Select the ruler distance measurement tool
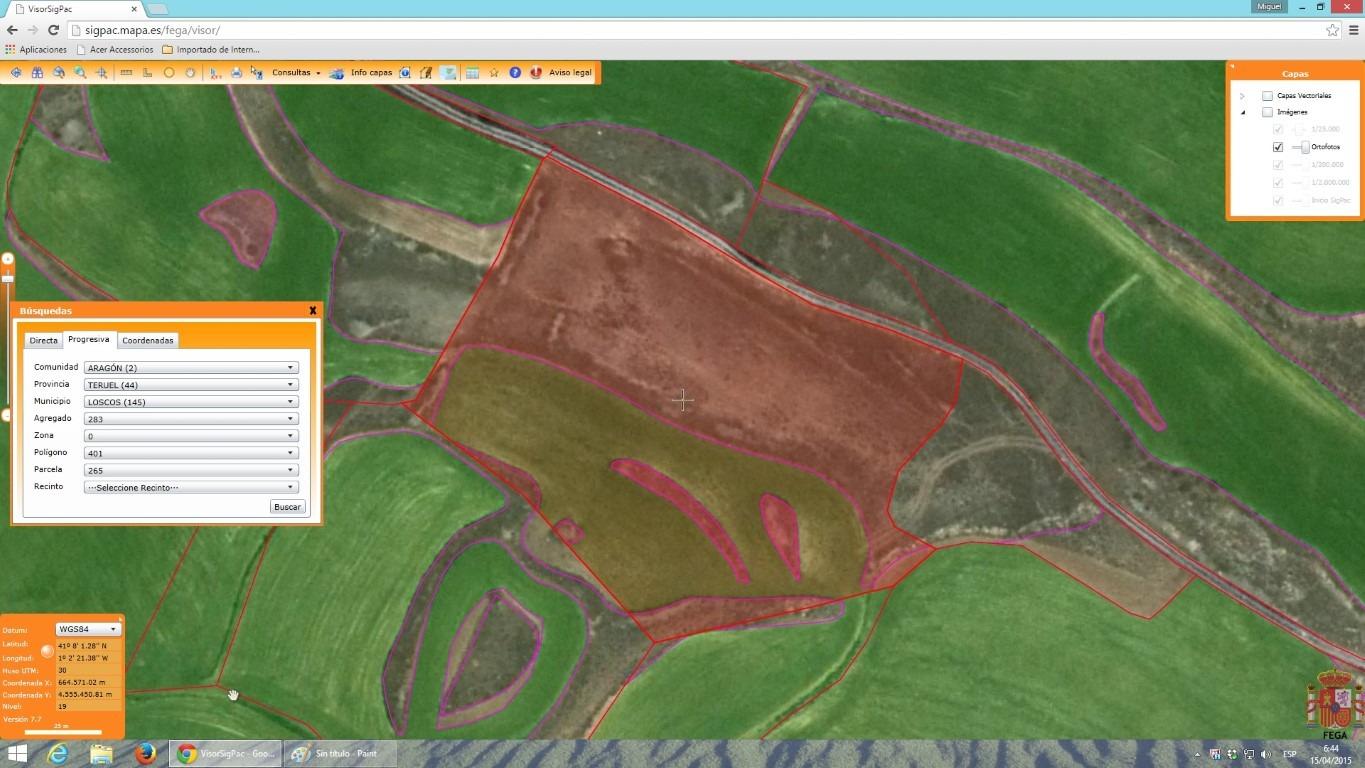The image size is (1365, 768). (x=126, y=73)
